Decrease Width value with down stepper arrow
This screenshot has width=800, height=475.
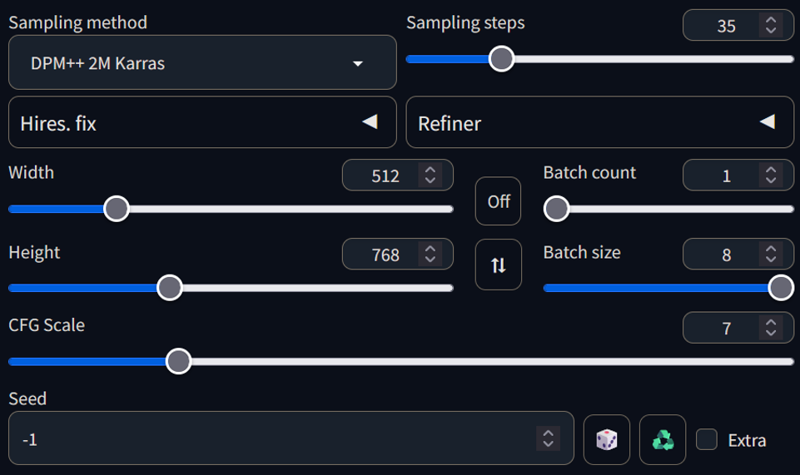[x=430, y=180]
